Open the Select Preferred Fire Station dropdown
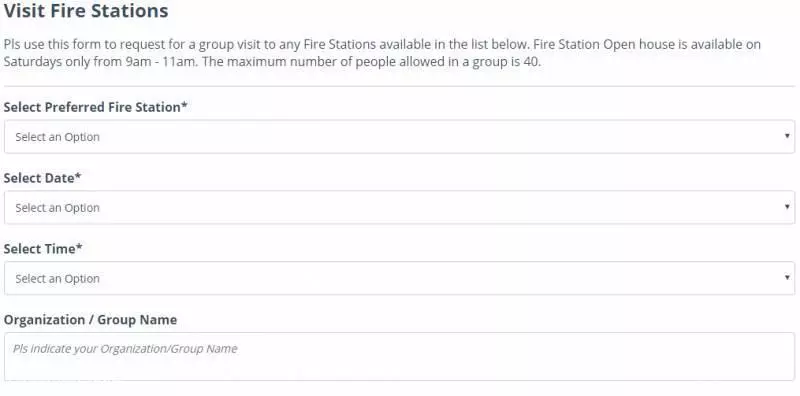 click(x=399, y=137)
